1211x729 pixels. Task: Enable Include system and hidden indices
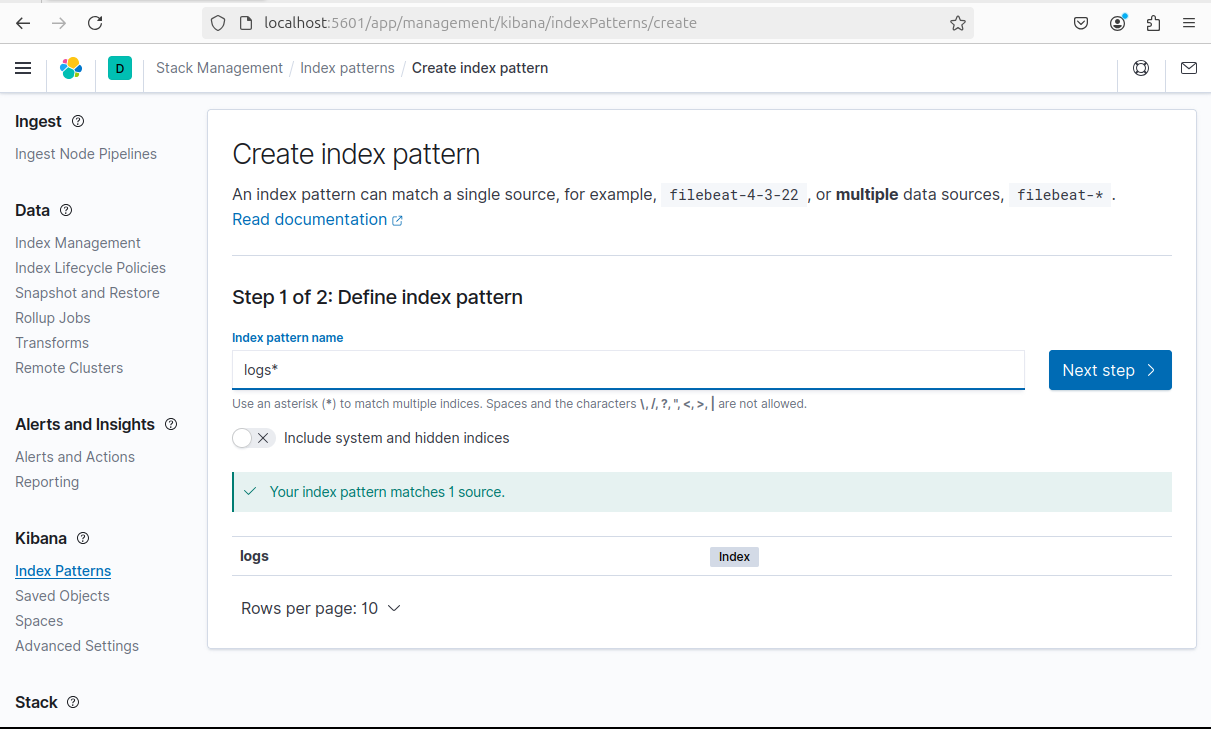click(252, 438)
